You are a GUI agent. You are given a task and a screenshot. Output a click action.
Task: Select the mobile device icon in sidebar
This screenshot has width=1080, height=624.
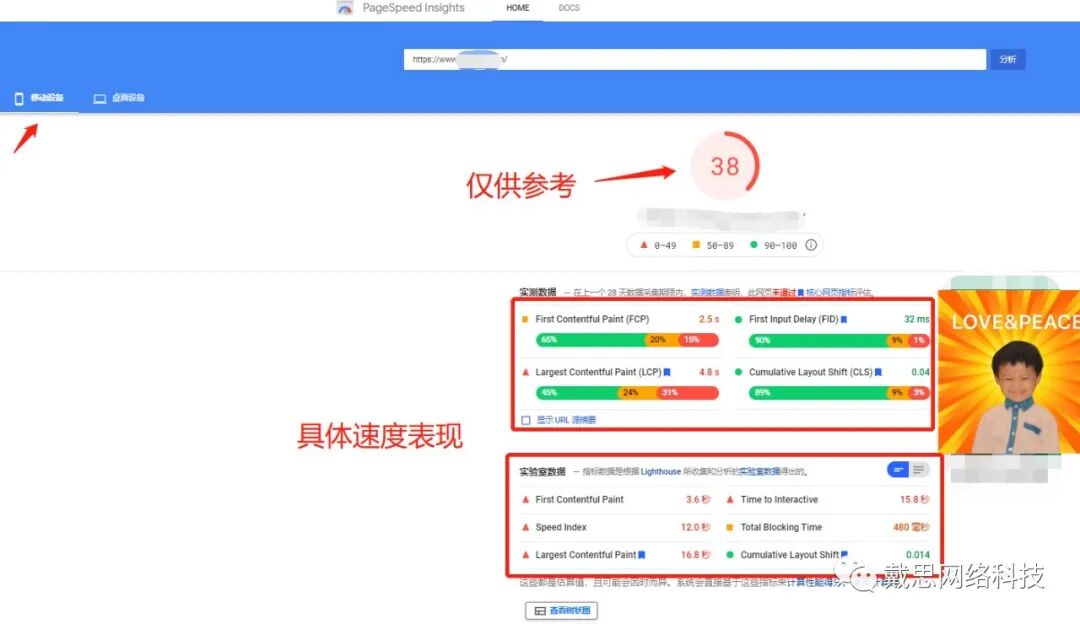17,97
